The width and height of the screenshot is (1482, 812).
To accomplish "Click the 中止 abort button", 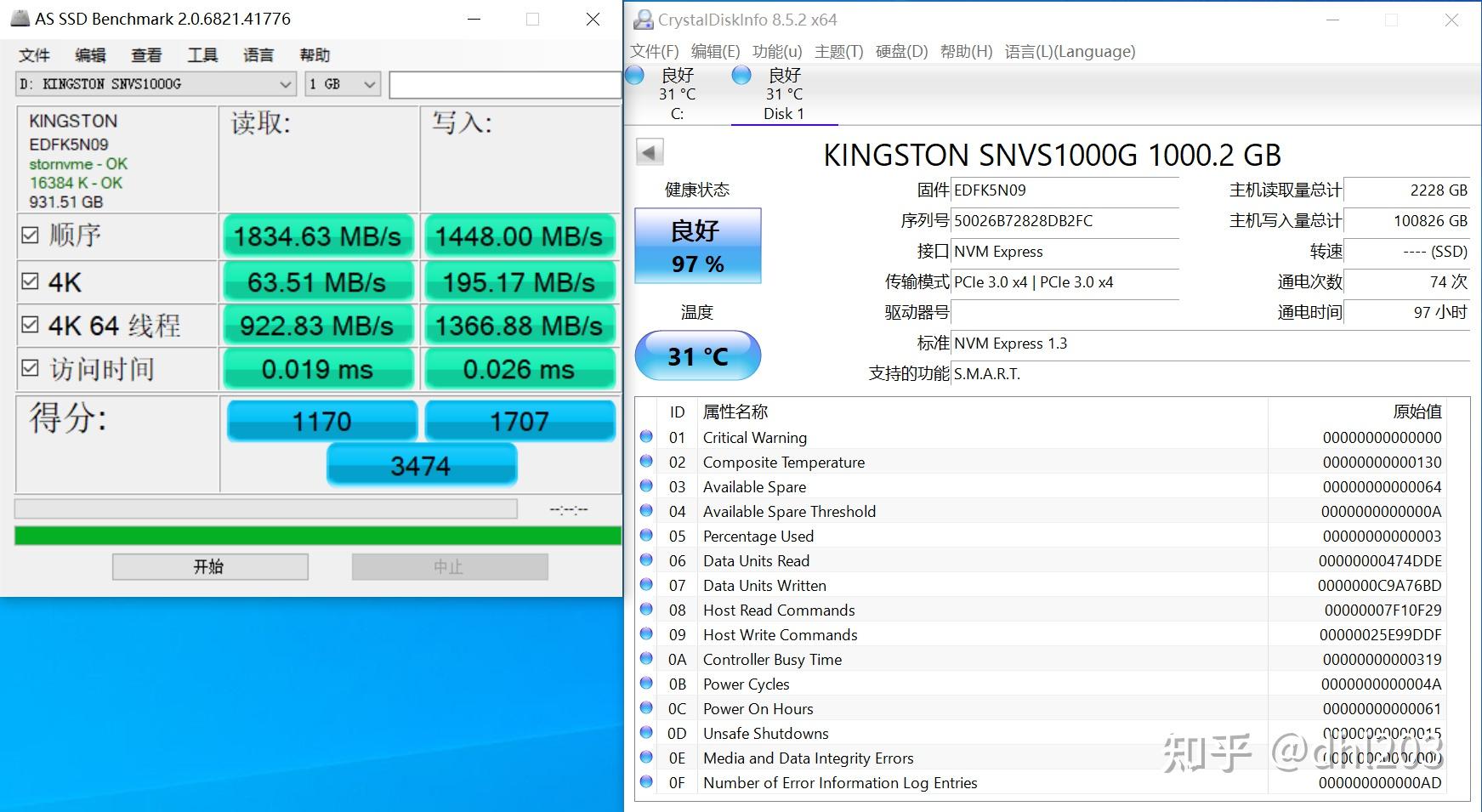I will [450, 566].
